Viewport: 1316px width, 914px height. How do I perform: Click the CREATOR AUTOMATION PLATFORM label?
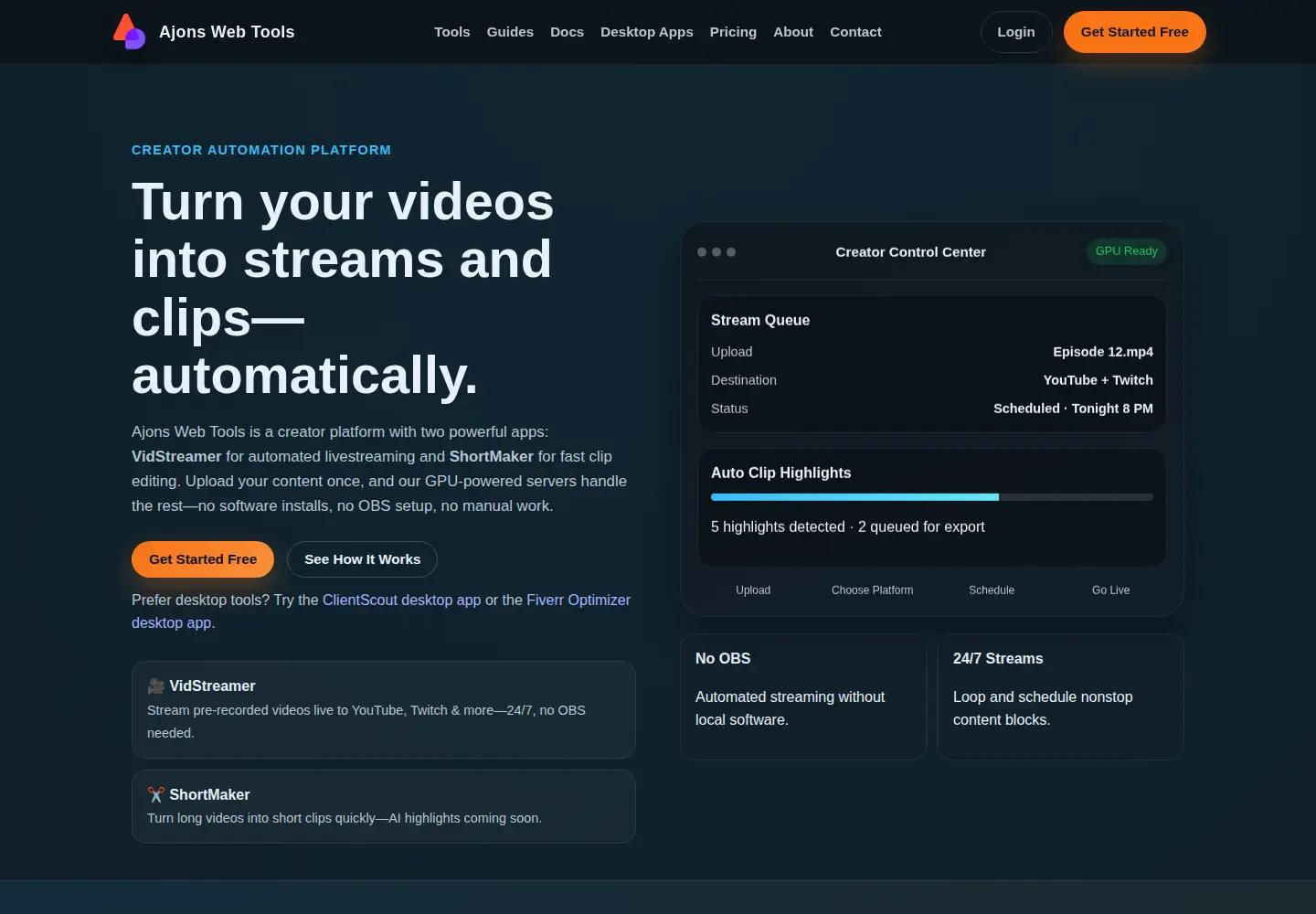(x=261, y=150)
